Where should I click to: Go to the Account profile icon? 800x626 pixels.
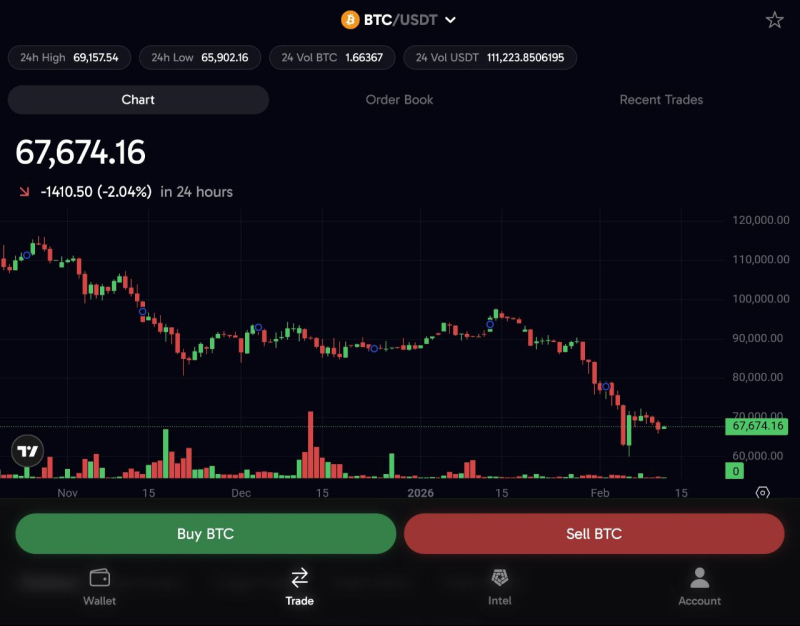point(699,577)
